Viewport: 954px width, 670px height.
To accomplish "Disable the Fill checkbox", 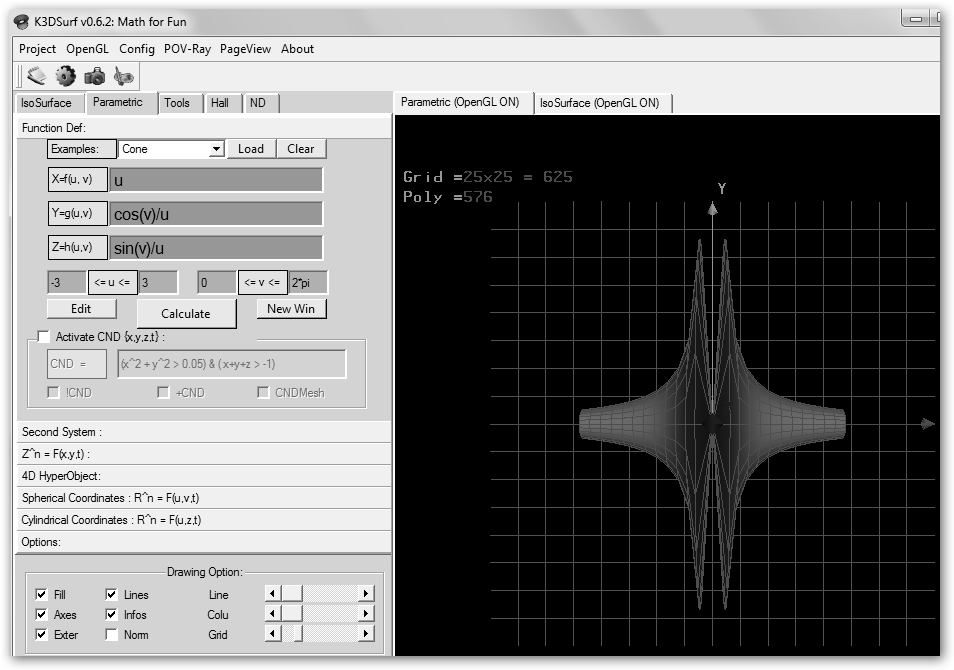I will [41, 595].
